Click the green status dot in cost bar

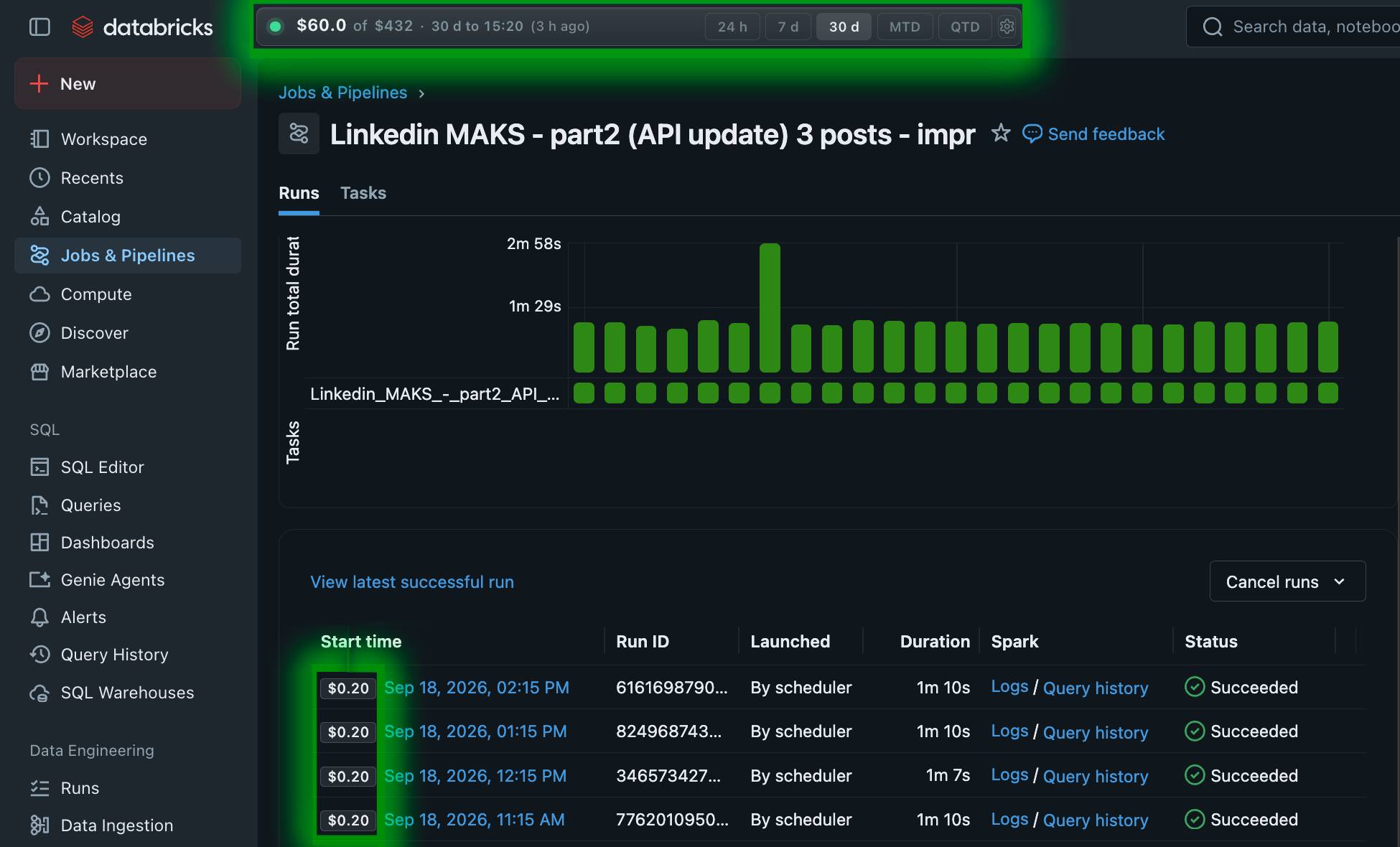point(275,27)
